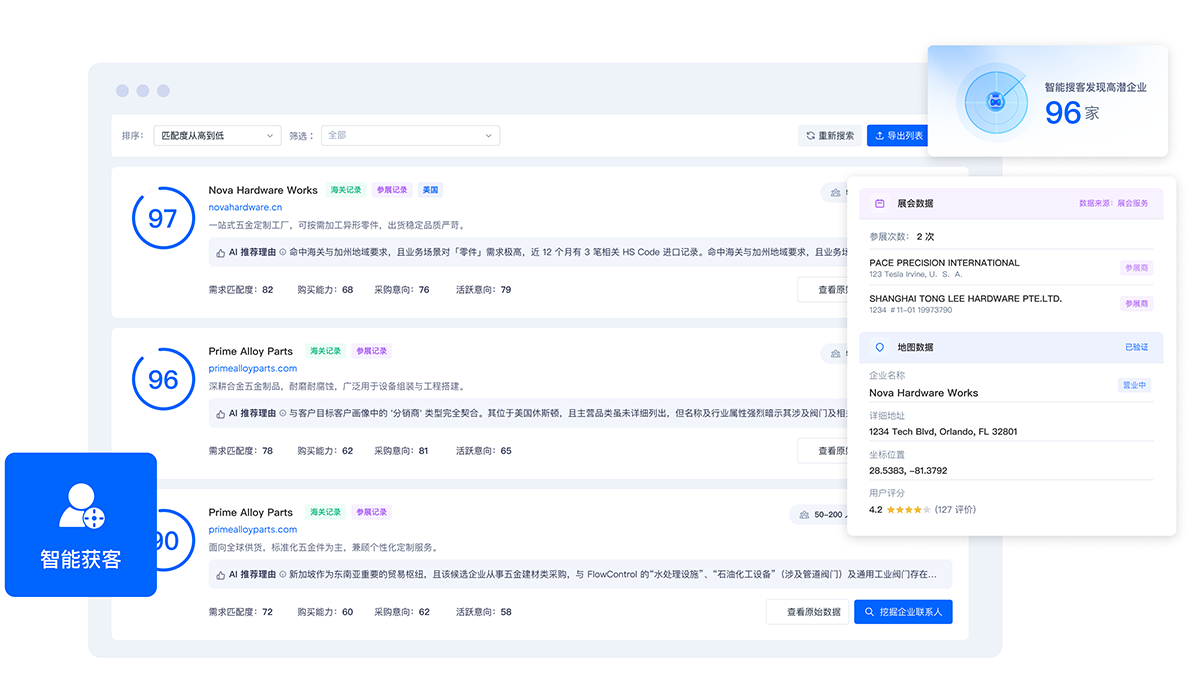The height and width of the screenshot is (686, 1200).
Task: Click the 营业中 status badge
Action: [1135, 385]
